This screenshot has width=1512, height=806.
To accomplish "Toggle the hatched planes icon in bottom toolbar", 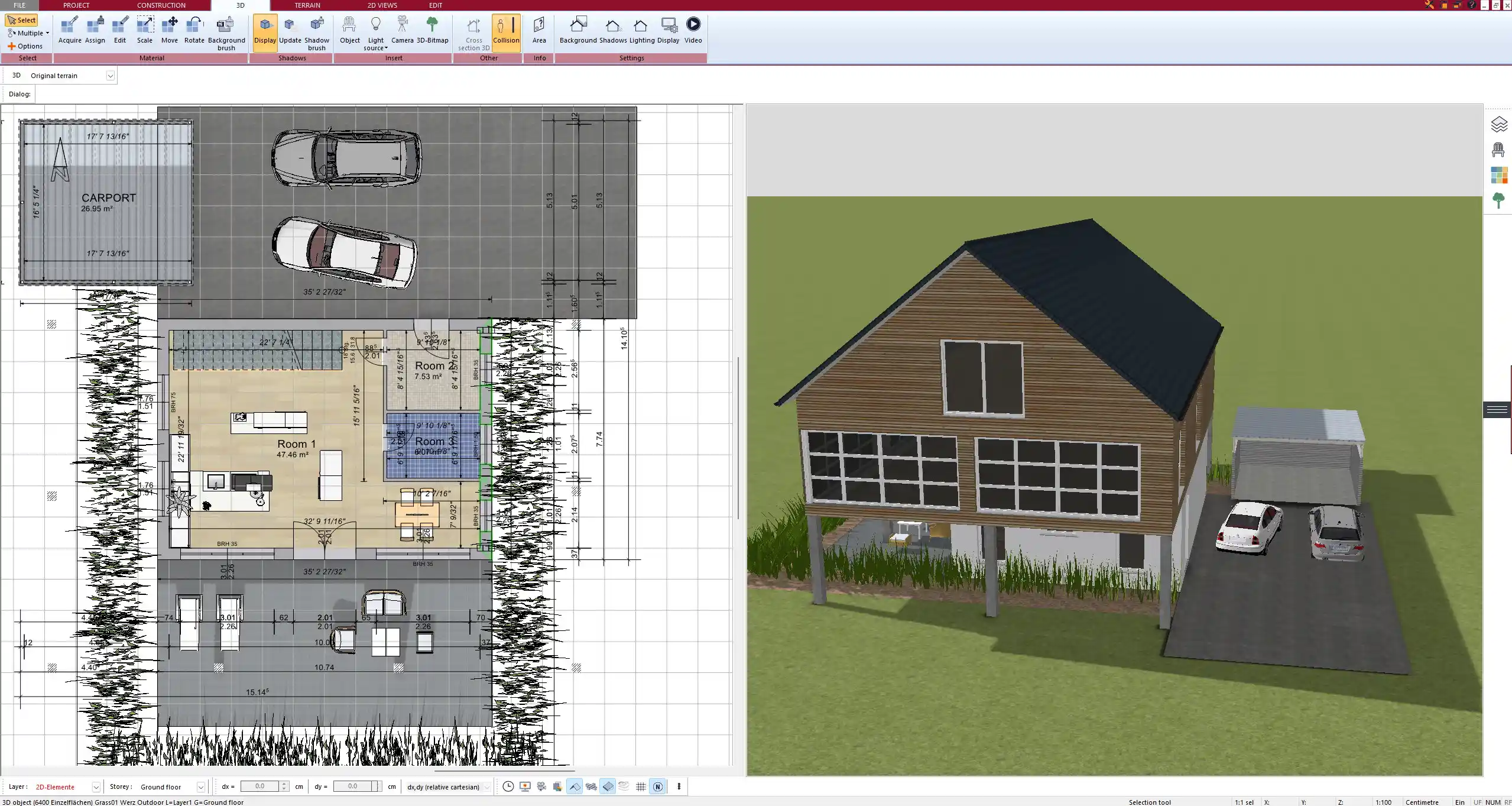I will pos(591,786).
